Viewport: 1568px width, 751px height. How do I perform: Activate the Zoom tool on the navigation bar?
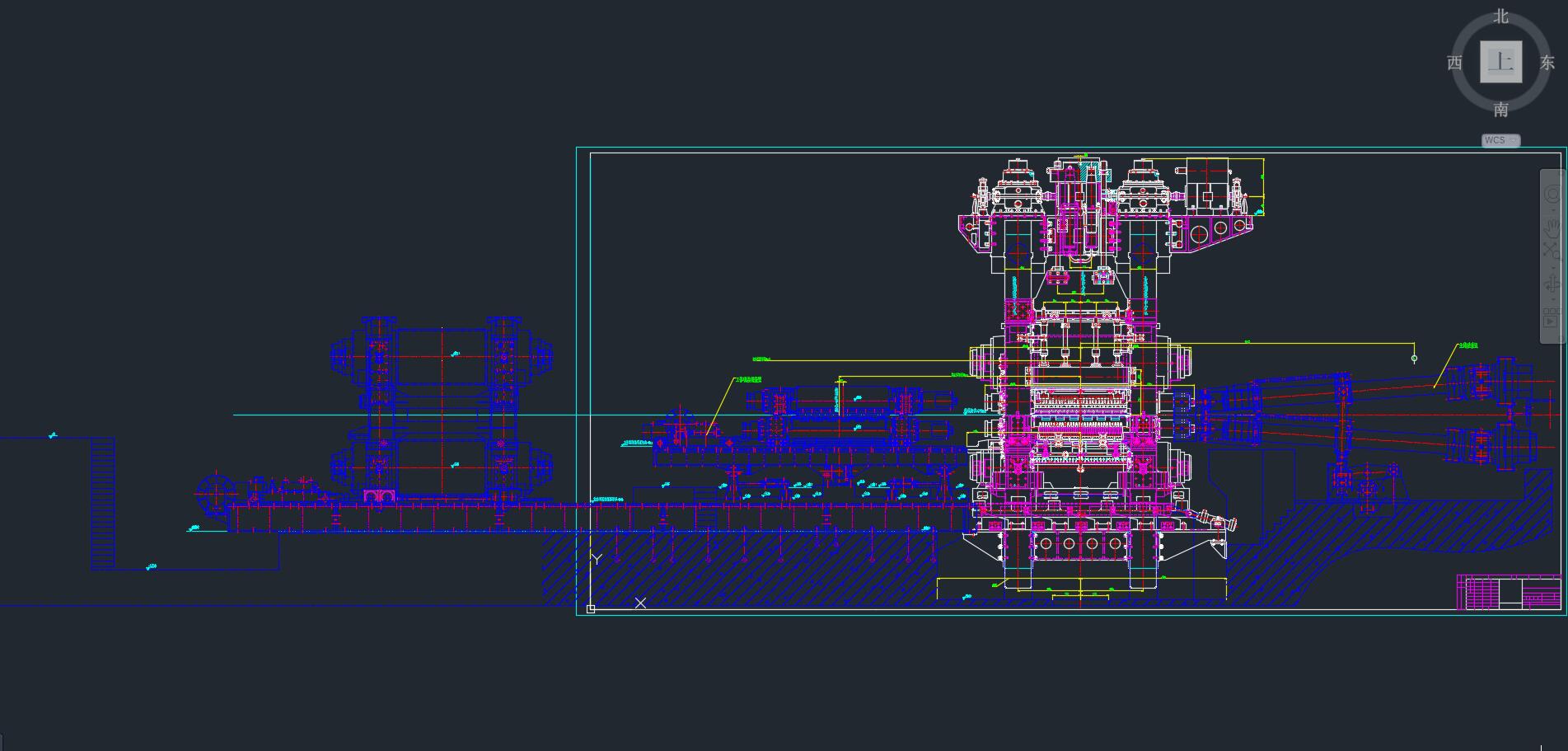[1551, 249]
